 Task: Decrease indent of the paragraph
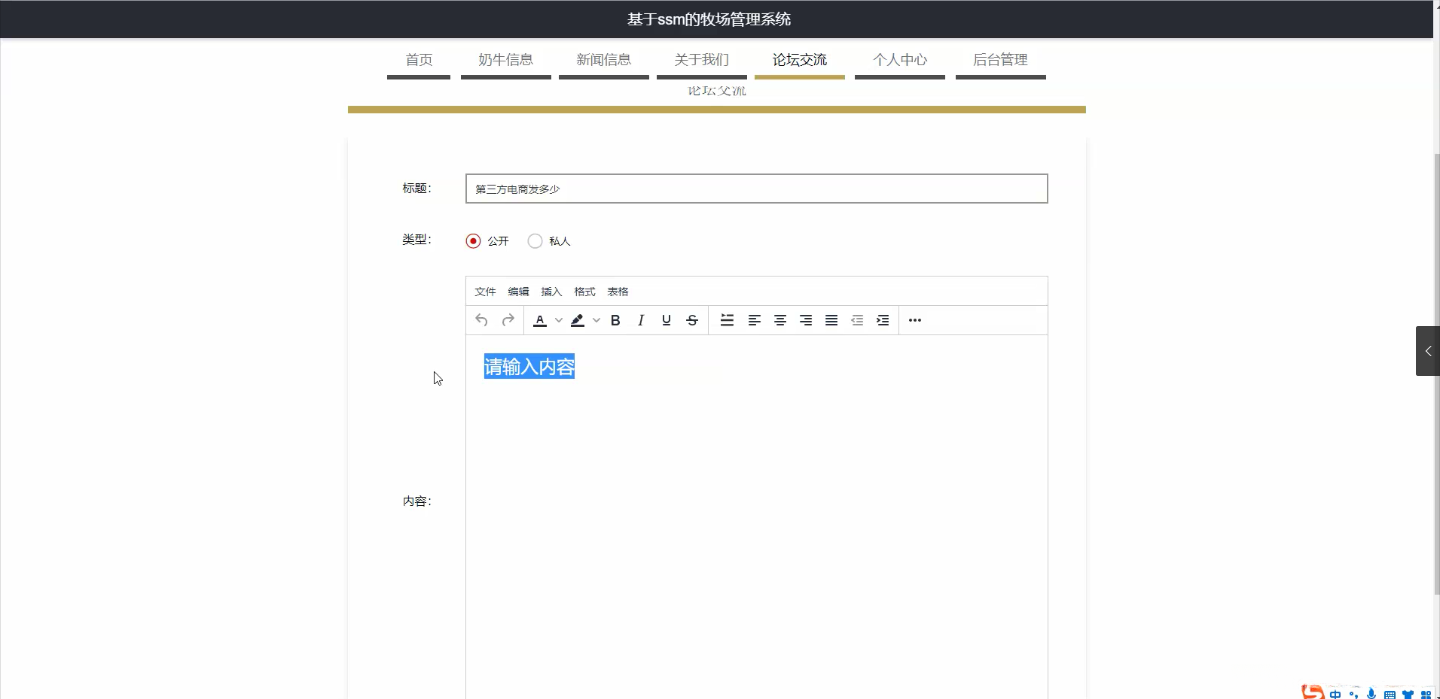coord(857,320)
